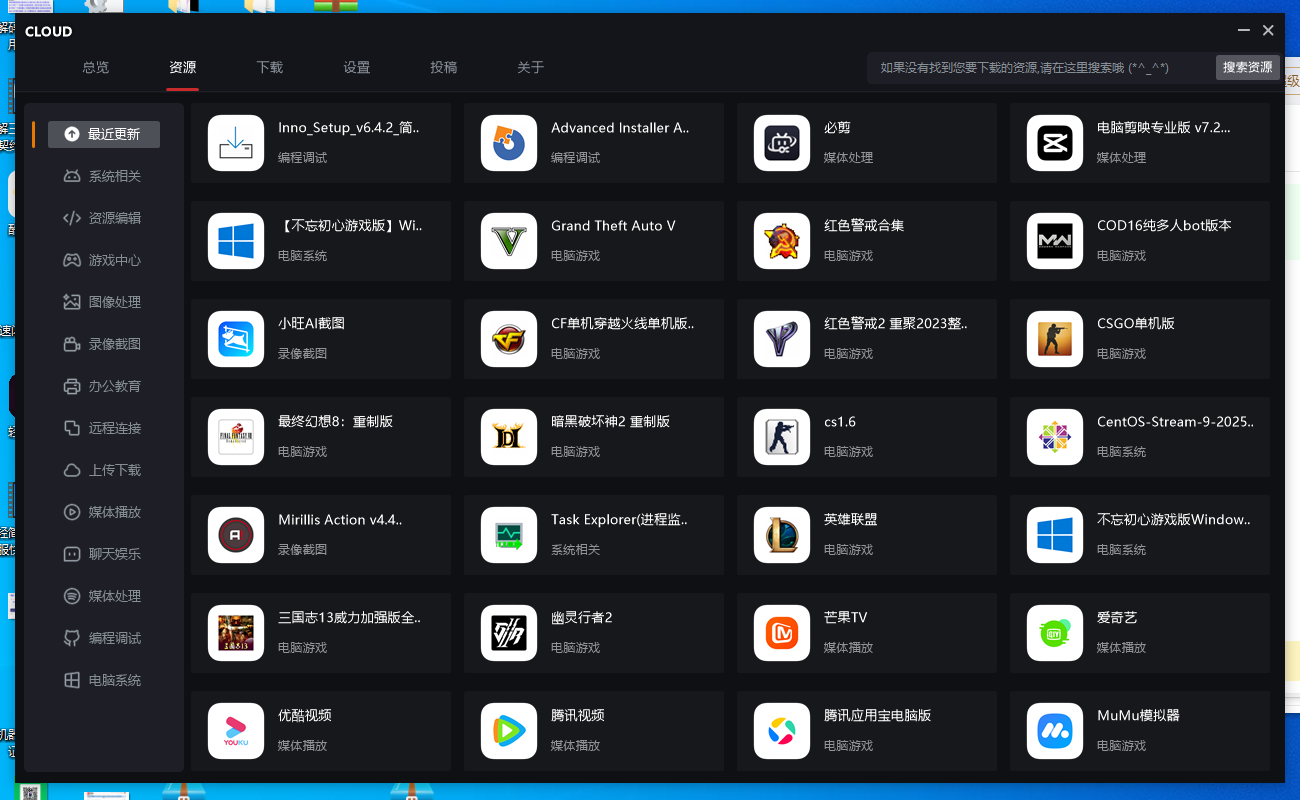Click the 小旺AI截图 icon

236,339
